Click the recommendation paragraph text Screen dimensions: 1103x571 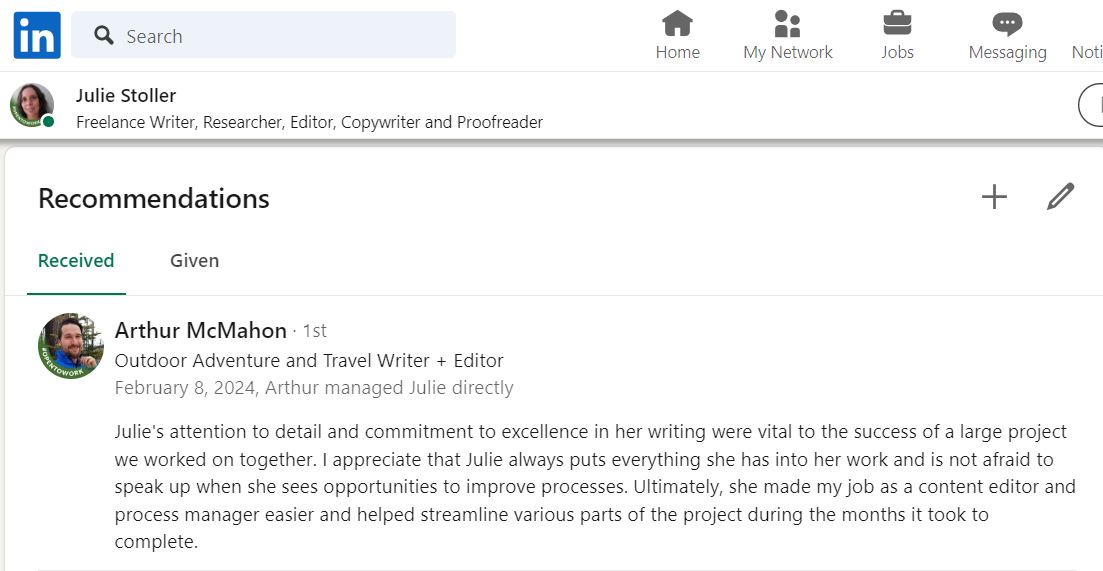click(595, 487)
